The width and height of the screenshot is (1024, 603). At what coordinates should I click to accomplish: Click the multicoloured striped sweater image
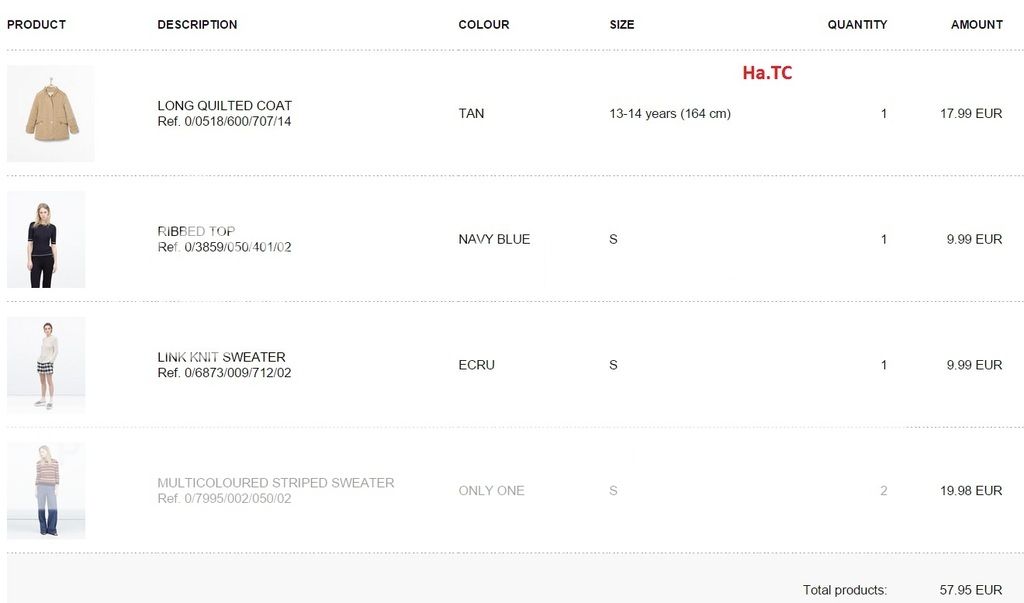[45, 490]
